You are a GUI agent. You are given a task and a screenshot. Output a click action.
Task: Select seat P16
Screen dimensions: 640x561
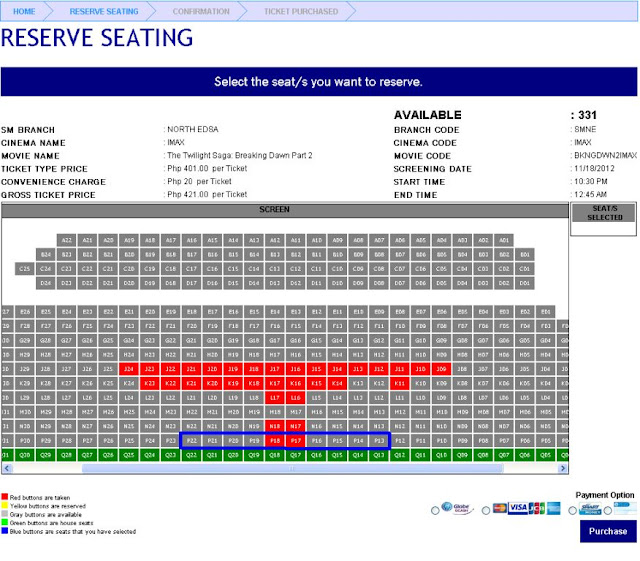(x=317, y=440)
